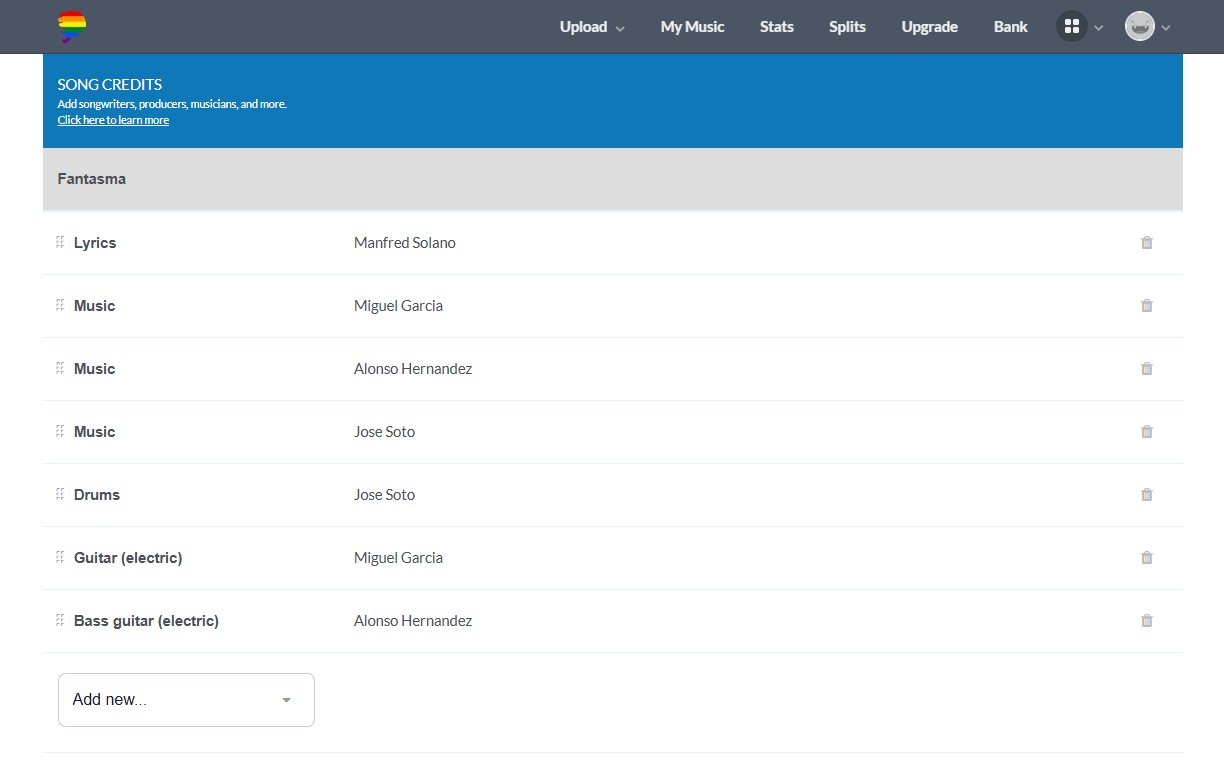Click the Fantasma song title header
The height and width of the screenshot is (760, 1224).
92,179
